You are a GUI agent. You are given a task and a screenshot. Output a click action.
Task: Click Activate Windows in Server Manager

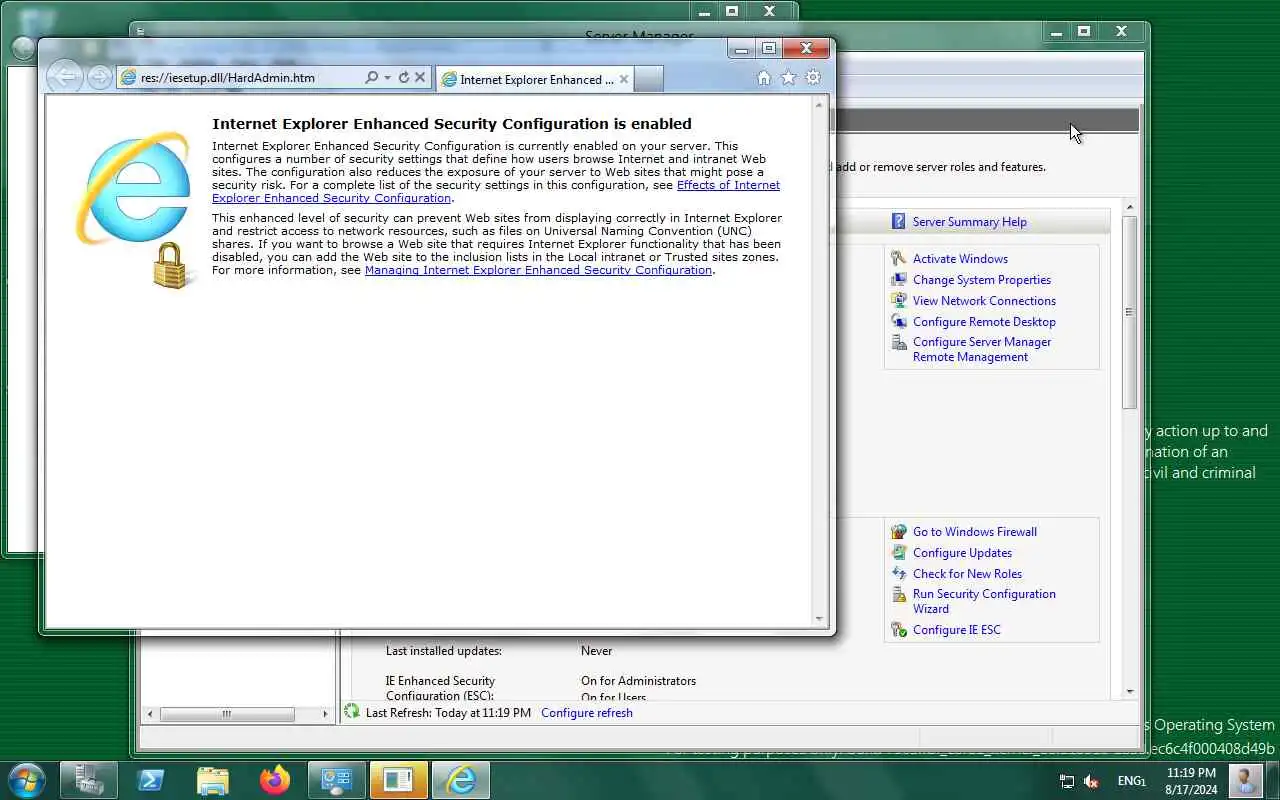coord(960,259)
